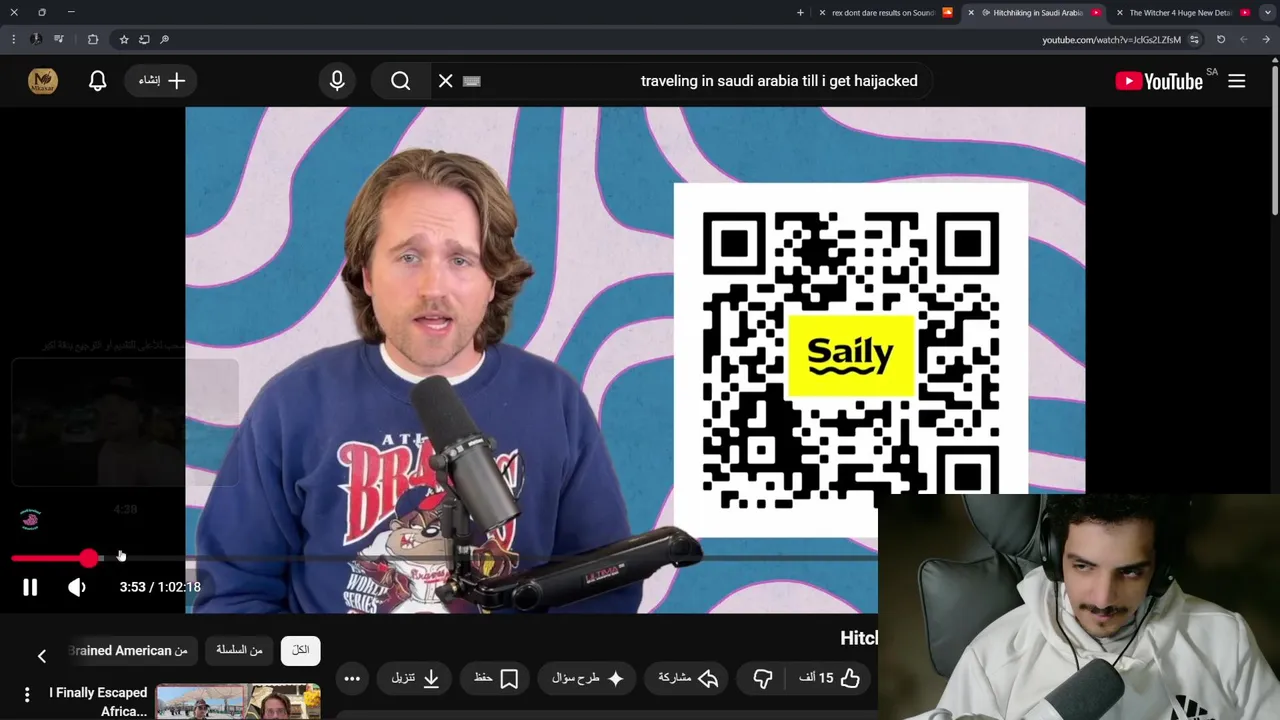Select the 'Hitchhiking in Saudi Arabia' tab

[1037, 13]
